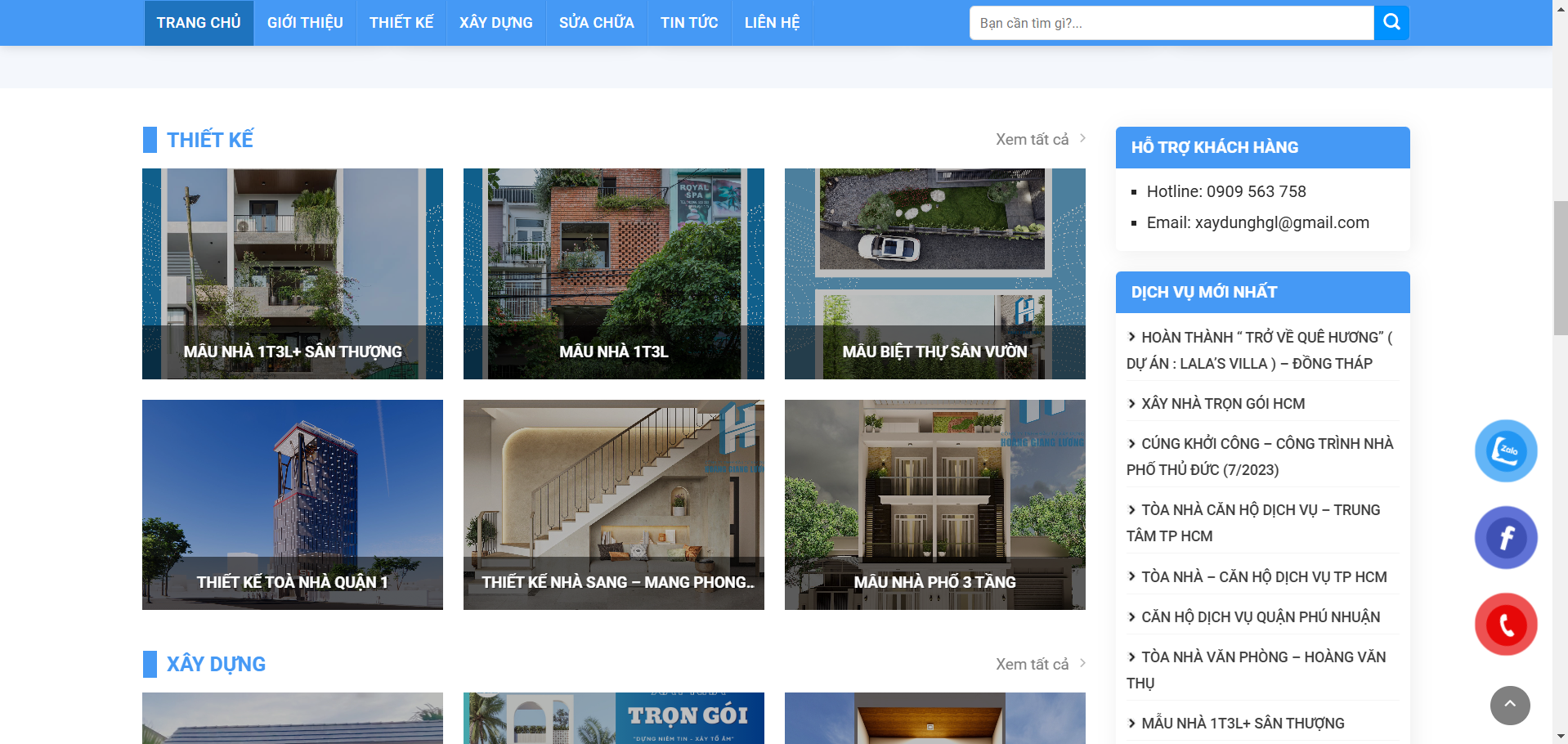
Task: Click the page vertical scrollbar thumb
Action: (1560, 268)
